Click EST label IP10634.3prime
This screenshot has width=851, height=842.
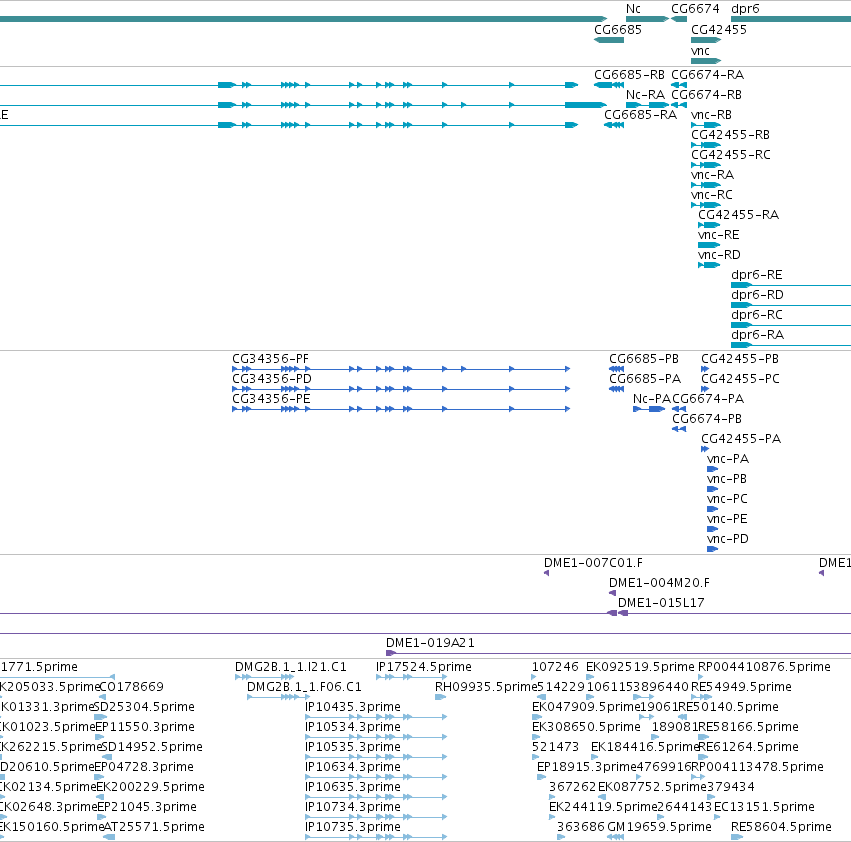(353, 767)
